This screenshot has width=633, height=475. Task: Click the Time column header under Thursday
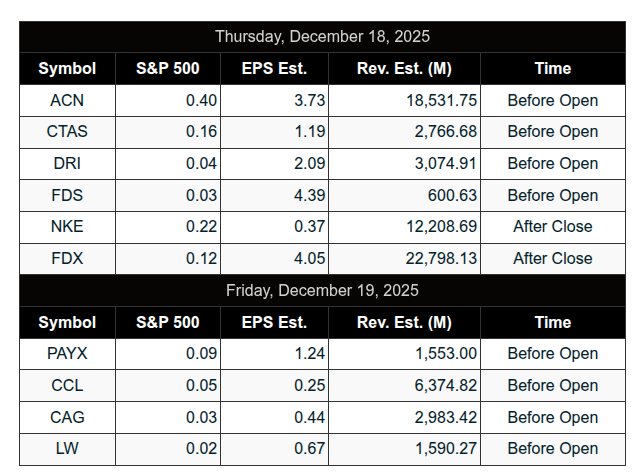coord(552,69)
